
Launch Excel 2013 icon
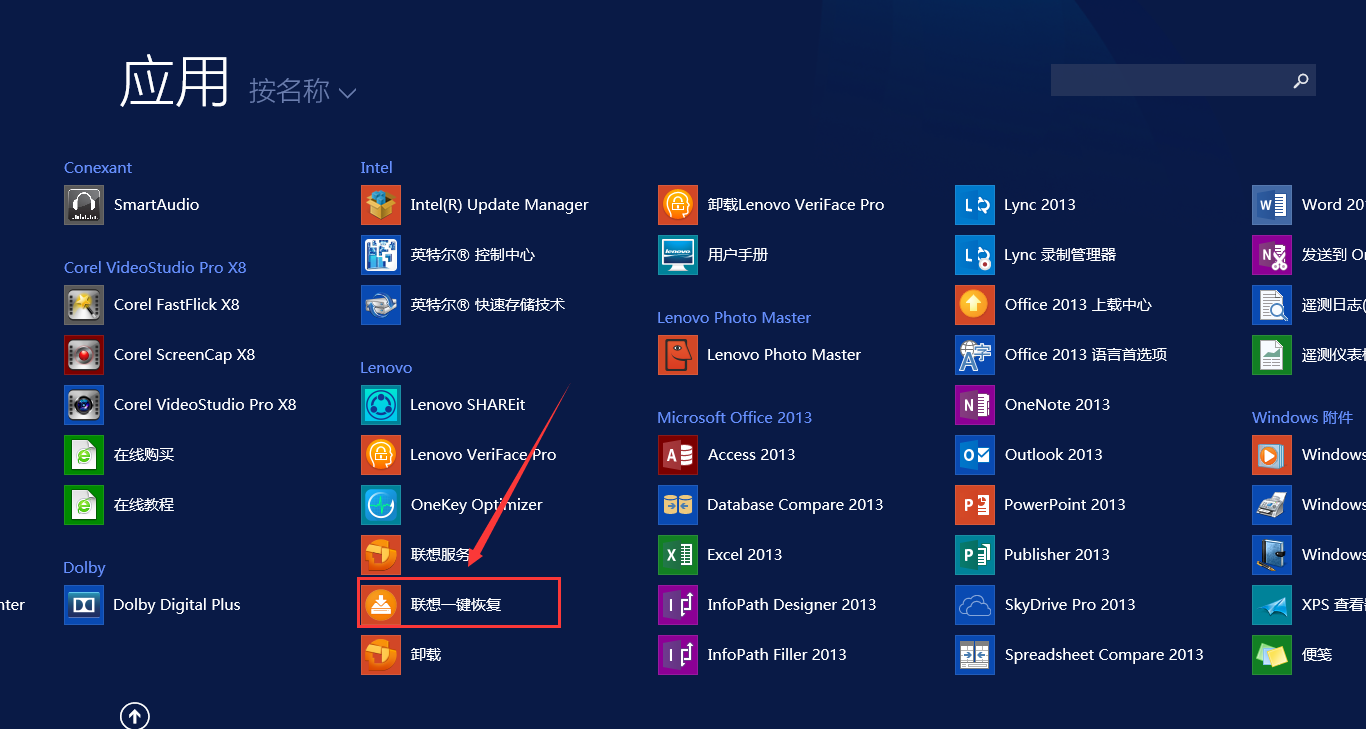[678, 555]
